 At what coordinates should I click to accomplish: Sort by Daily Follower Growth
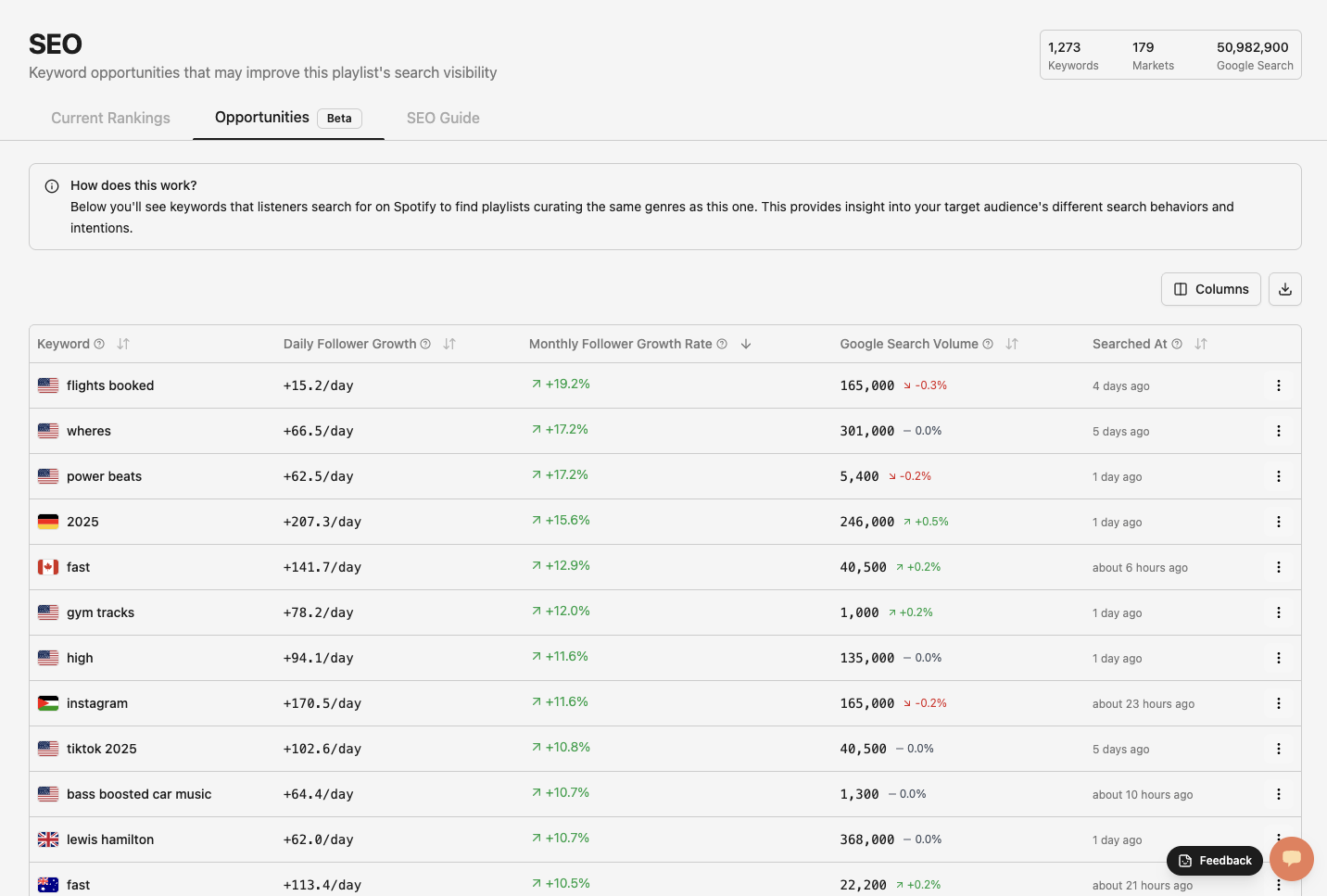449,344
